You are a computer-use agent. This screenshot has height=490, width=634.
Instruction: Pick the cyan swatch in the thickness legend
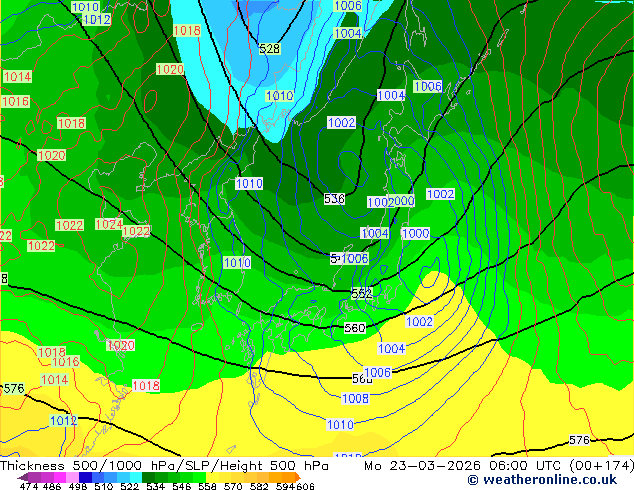pyautogui.click(x=136, y=477)
